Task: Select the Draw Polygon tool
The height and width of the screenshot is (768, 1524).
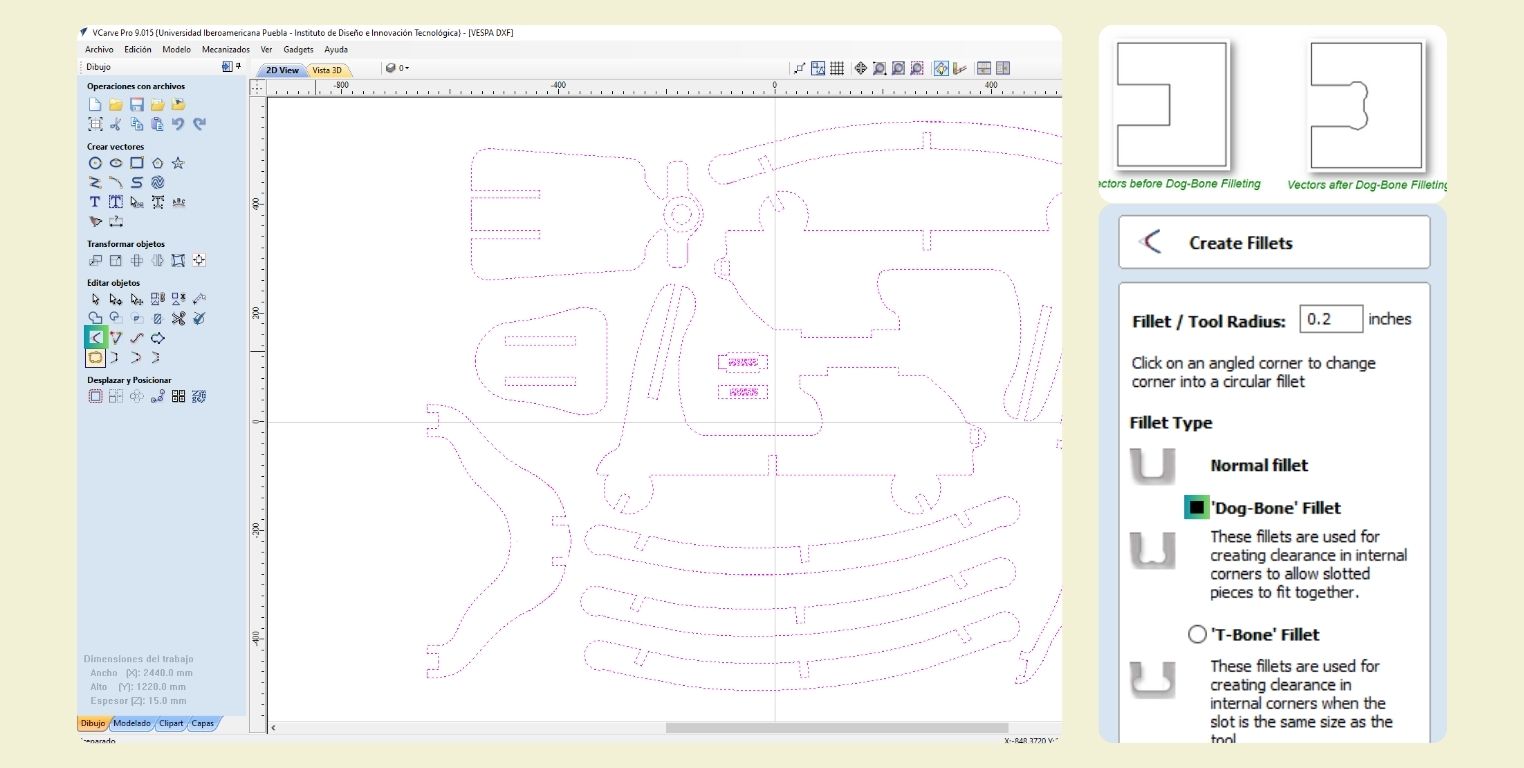Action: [157, 163]
